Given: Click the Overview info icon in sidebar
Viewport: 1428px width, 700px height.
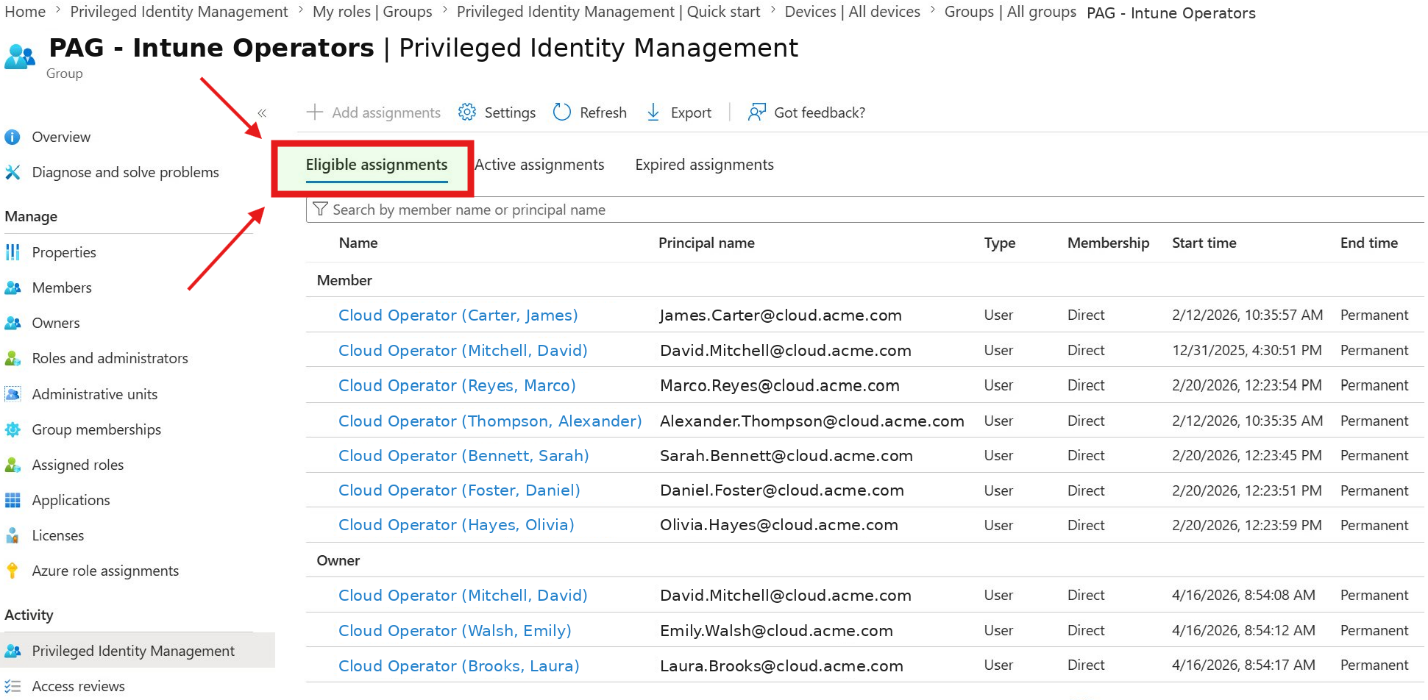Looking at the screenshot, I should point(12,137).
